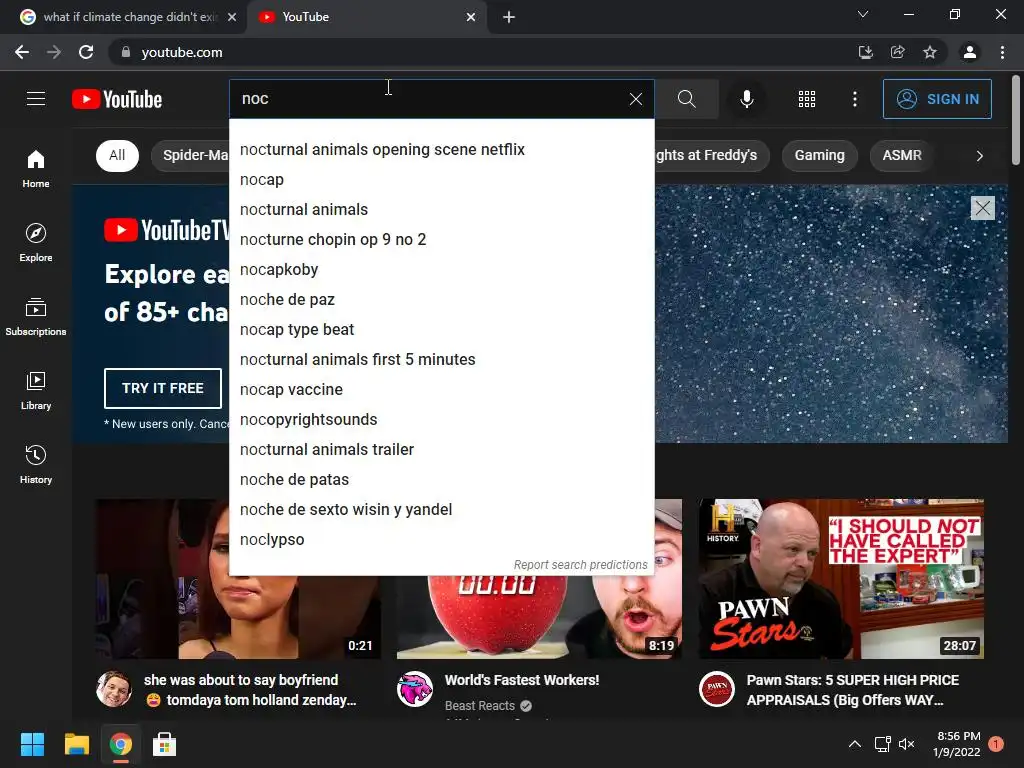The width and height of the screenshot is (1024, 768).
Task: Click TRY IT FREE button
Action: (x=163, y=388)
